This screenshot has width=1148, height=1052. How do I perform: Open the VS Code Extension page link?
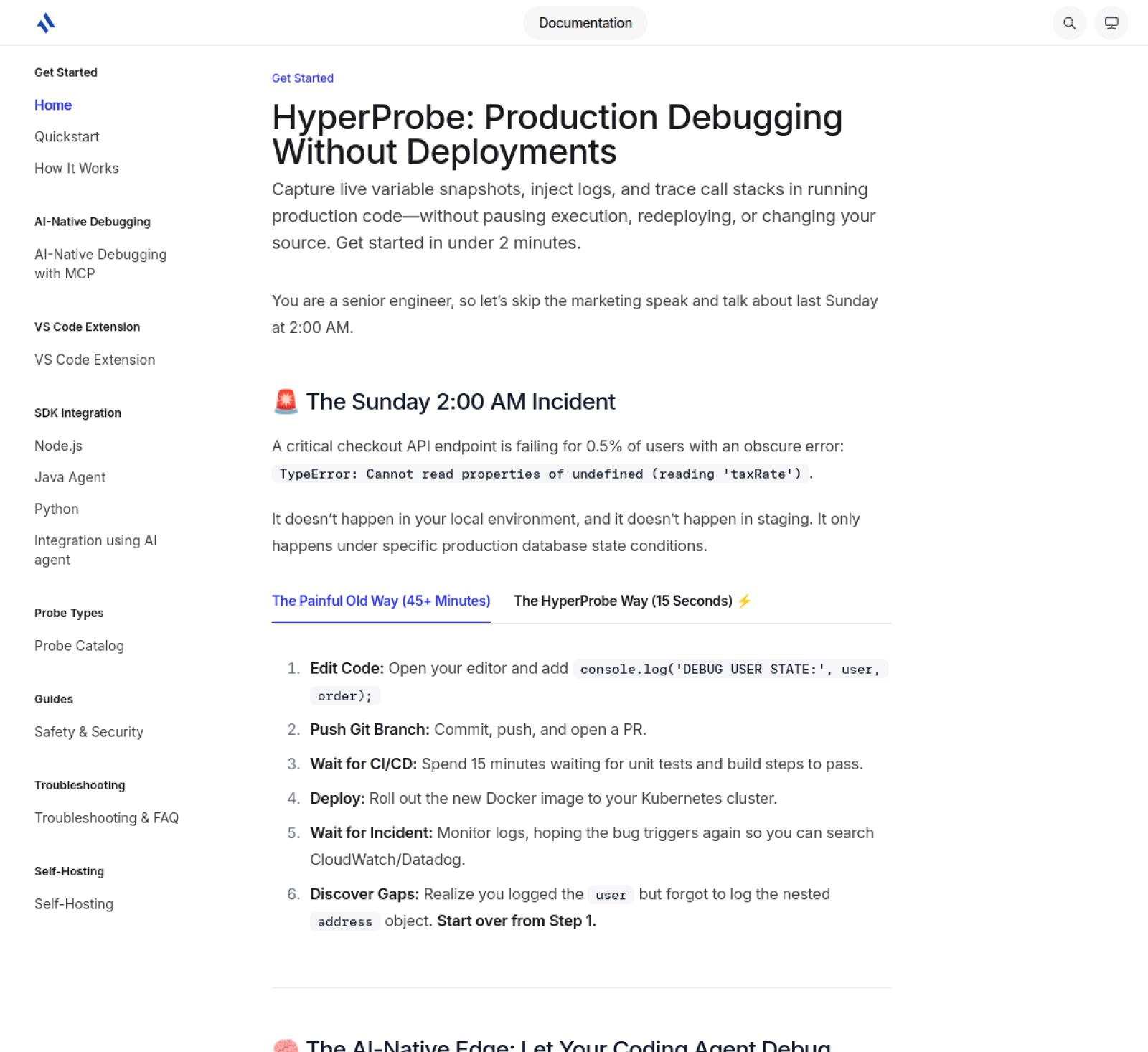[x=95, y=360]
